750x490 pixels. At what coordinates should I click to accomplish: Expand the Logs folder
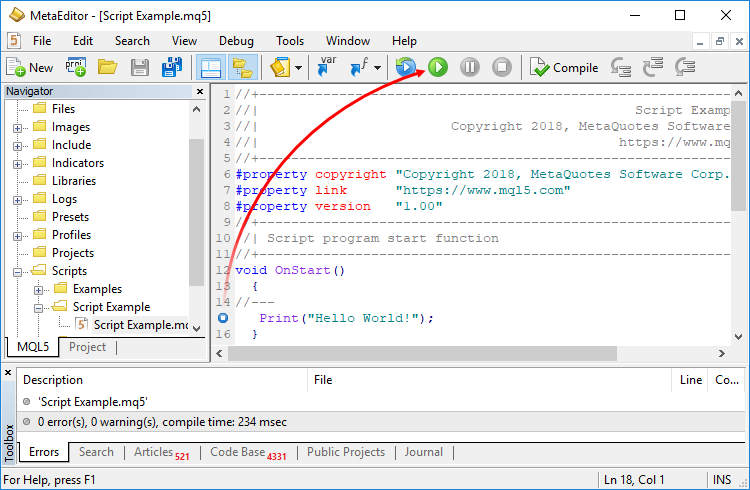point(18,200)
